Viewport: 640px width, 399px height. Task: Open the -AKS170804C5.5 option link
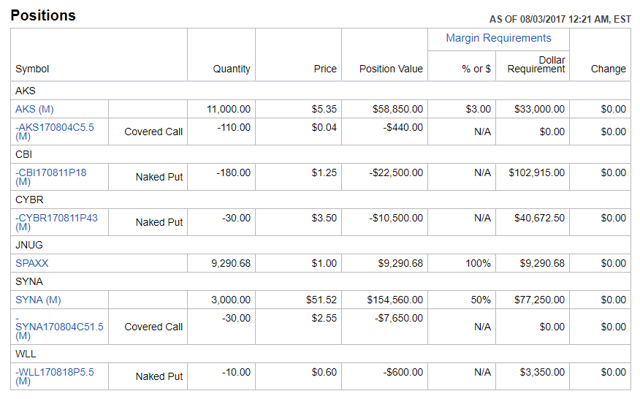coord(55,131)
